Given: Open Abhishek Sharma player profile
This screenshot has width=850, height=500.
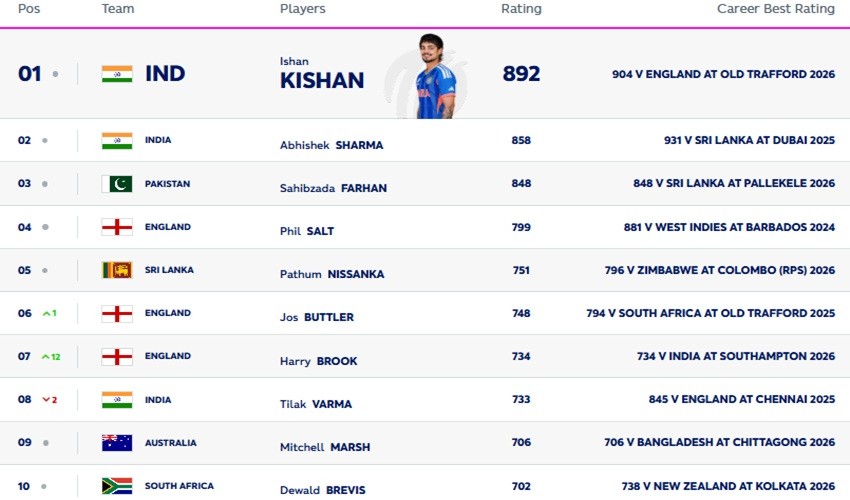Looking at the screenshot, I should click(x=331, y=145).
